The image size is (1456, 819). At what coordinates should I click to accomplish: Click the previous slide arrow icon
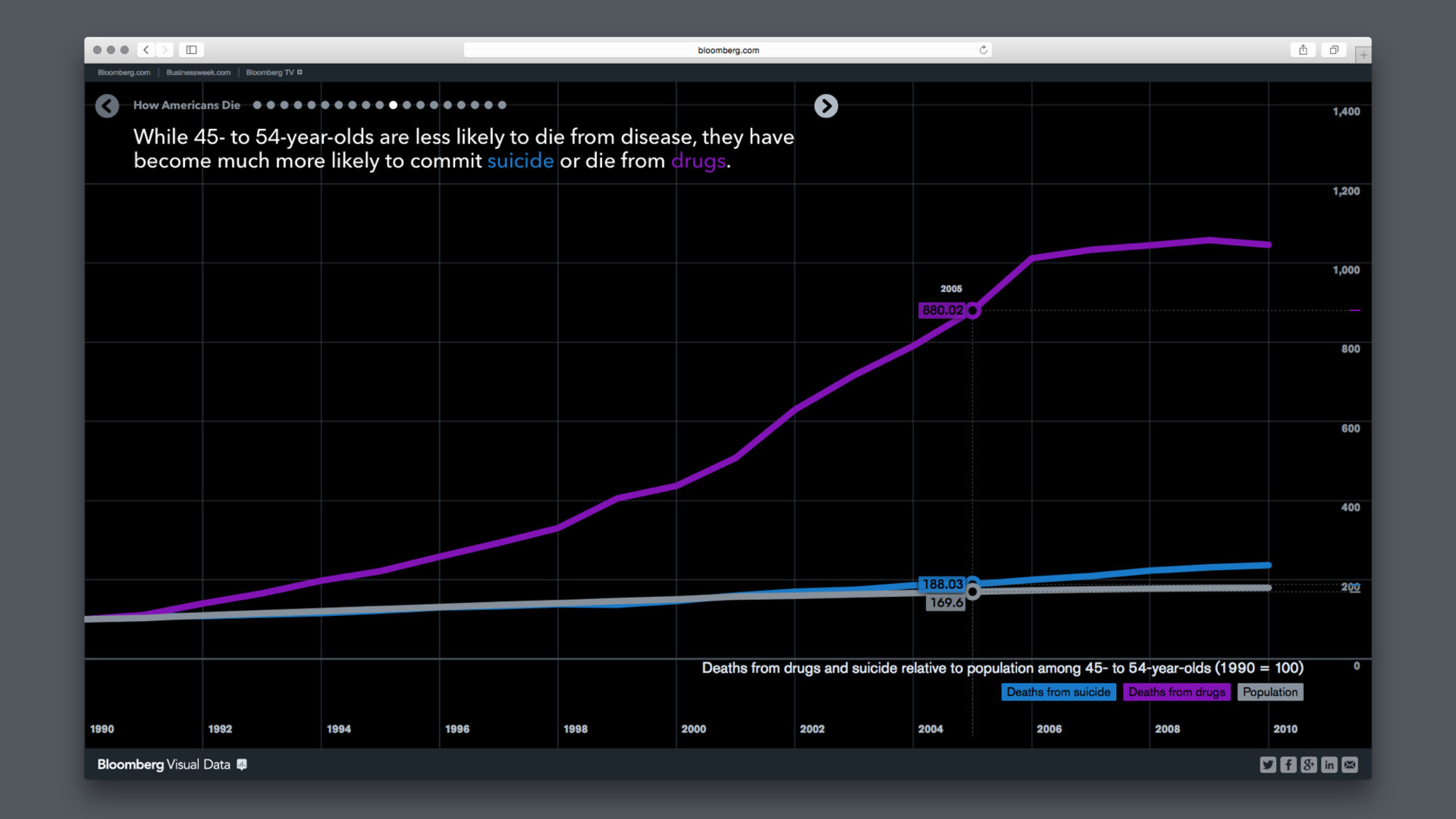coord(107,106)
